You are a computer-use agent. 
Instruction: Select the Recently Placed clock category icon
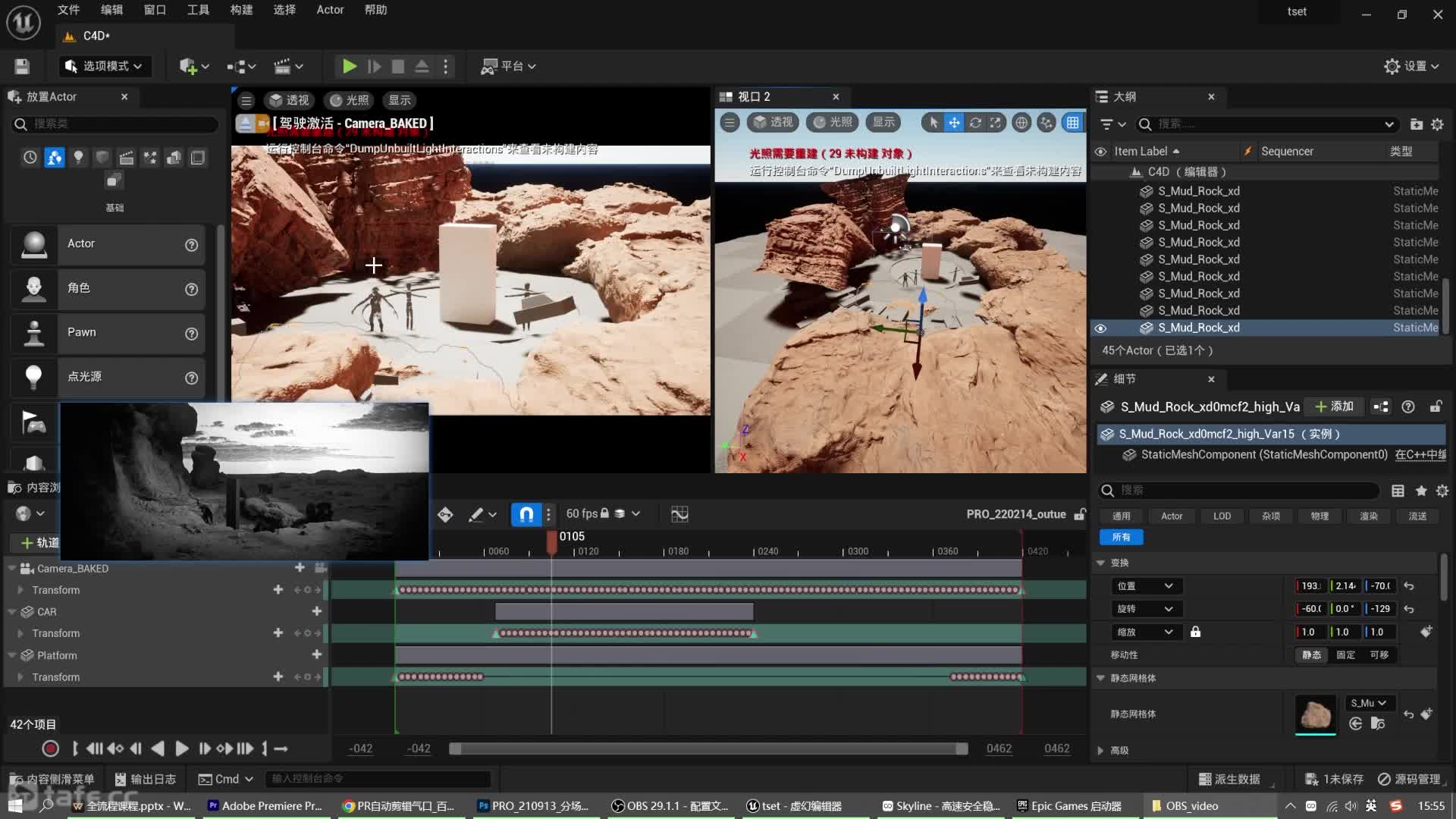[x=30, y=157]
